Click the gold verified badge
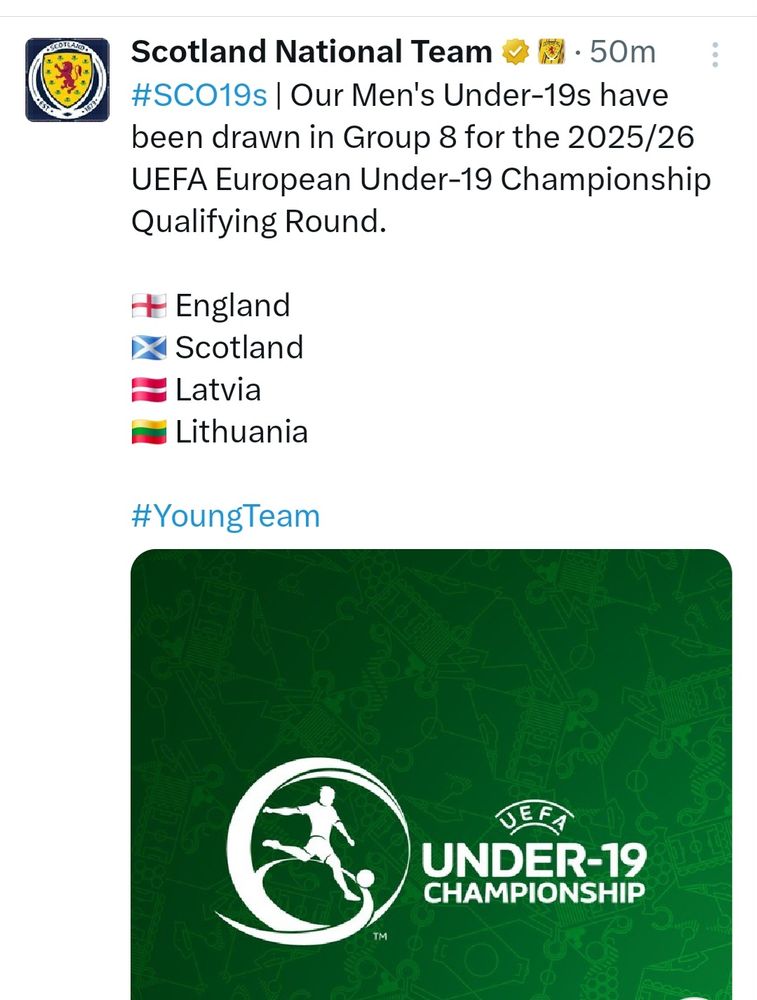This screenshot has height=1000, width=757. click(515, 51)
